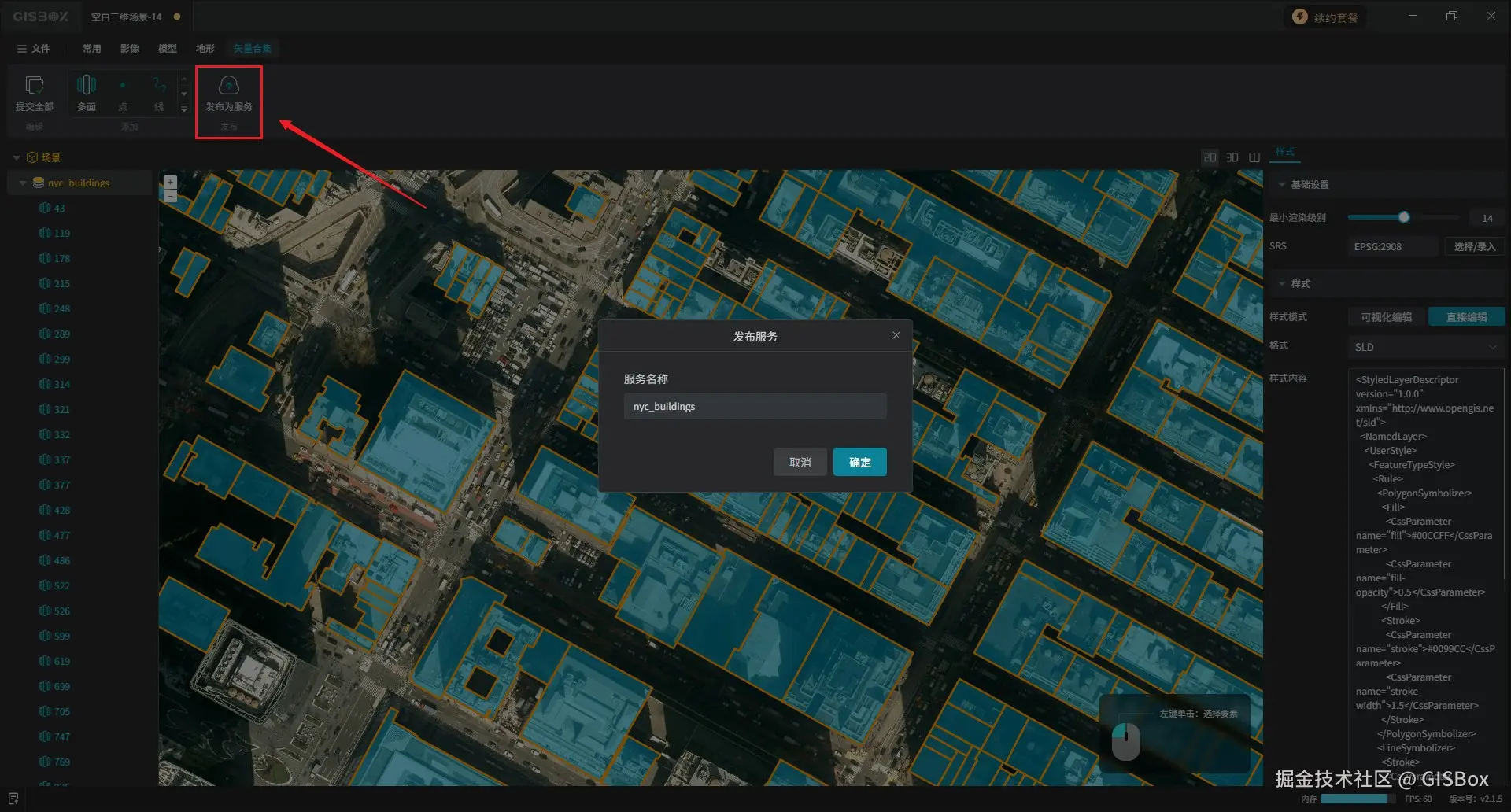This screenshot has height=812, width=1511.
Task: Click the 最小渲染级别 value box 14
Action: point(1487,218)
